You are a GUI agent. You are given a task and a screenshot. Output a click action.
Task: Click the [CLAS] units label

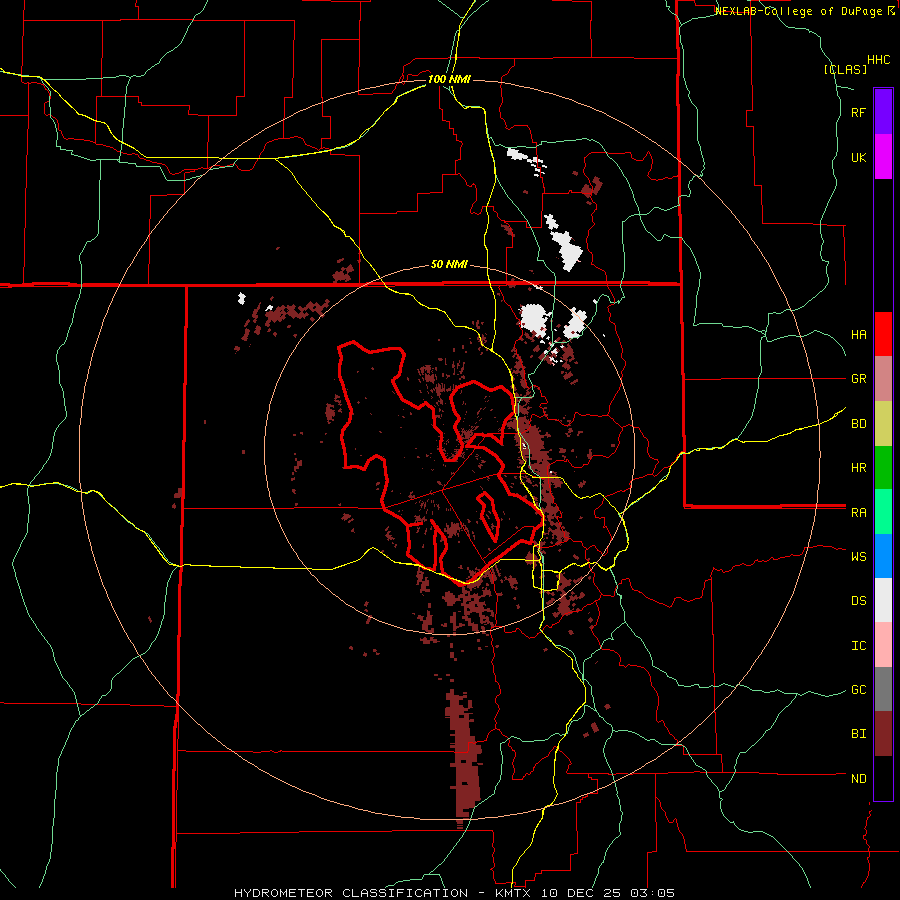[845, 69]
